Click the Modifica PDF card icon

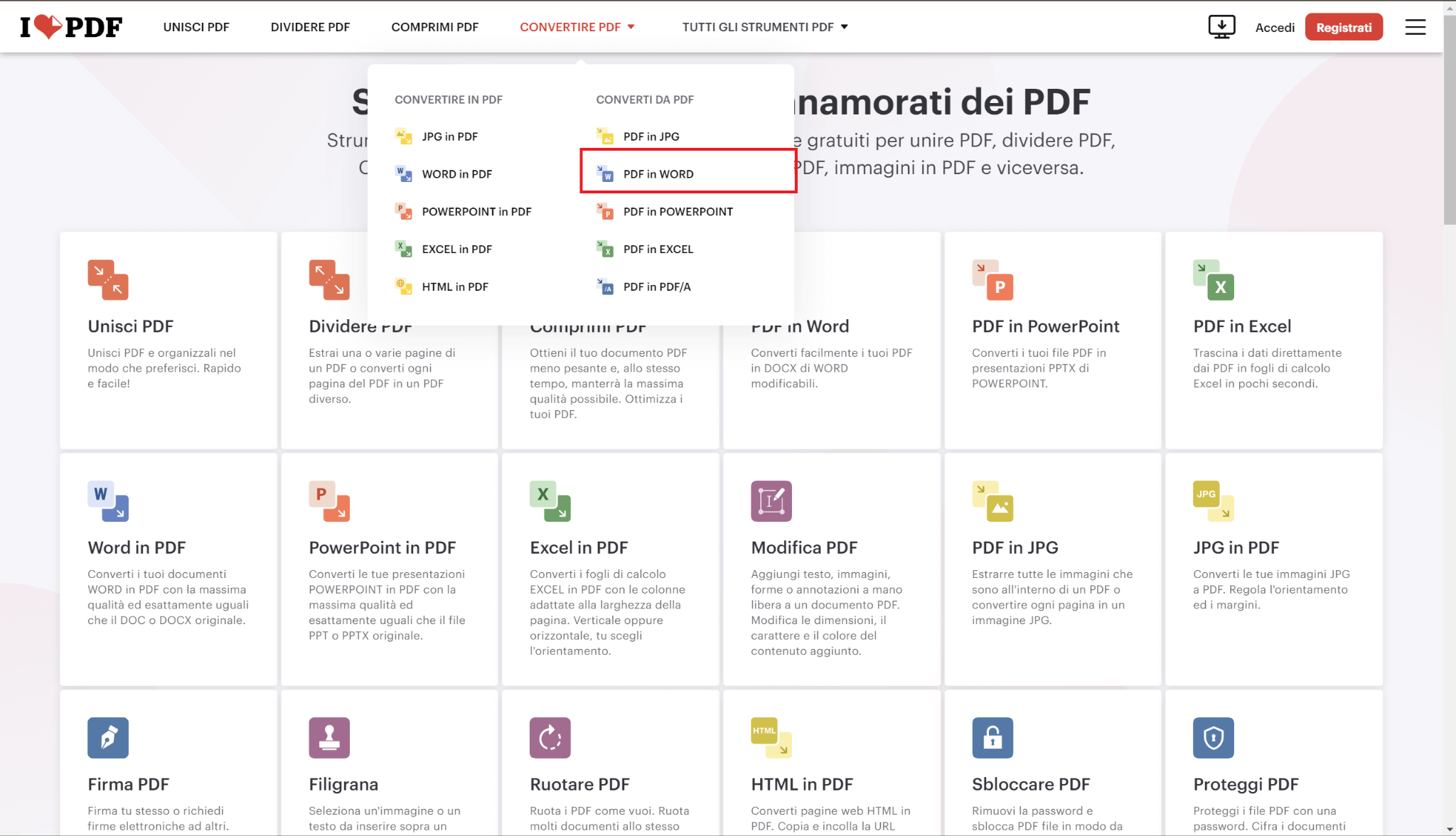tap(771, 501)
